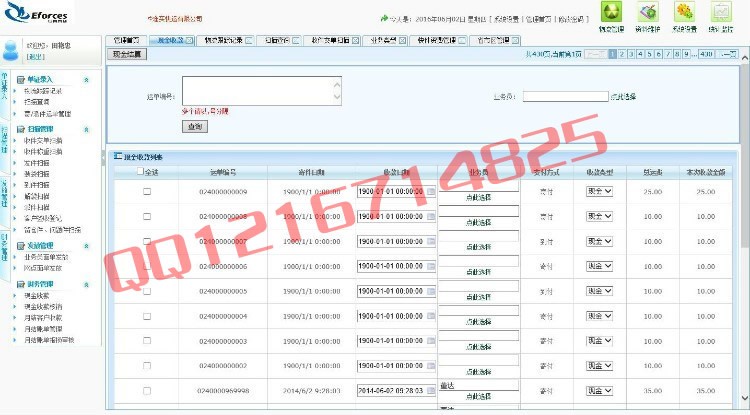Check the box for waybill 024000000004
Screen dimensions: 750x415
click(x=147, y=316)
